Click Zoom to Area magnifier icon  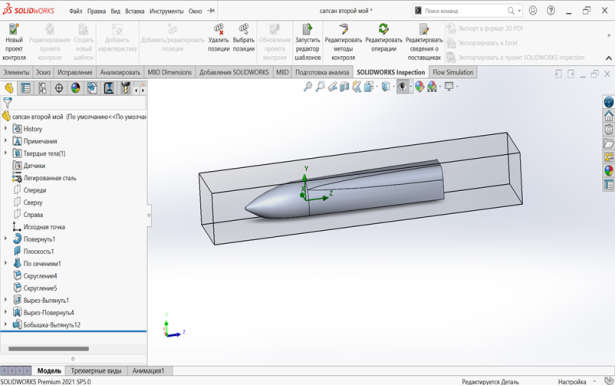(x=320, y=86)
